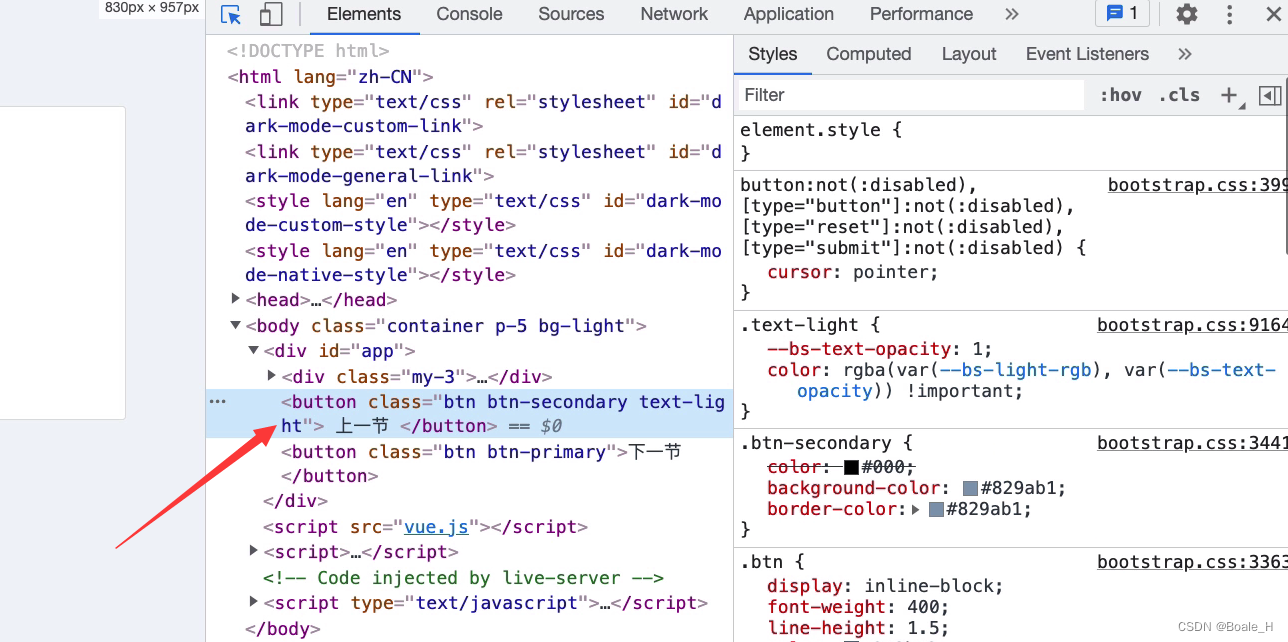Activate the inspect element picker icon
This screenshot has height=642, width=1288.
pyautogui.click(x=231, y=14)
